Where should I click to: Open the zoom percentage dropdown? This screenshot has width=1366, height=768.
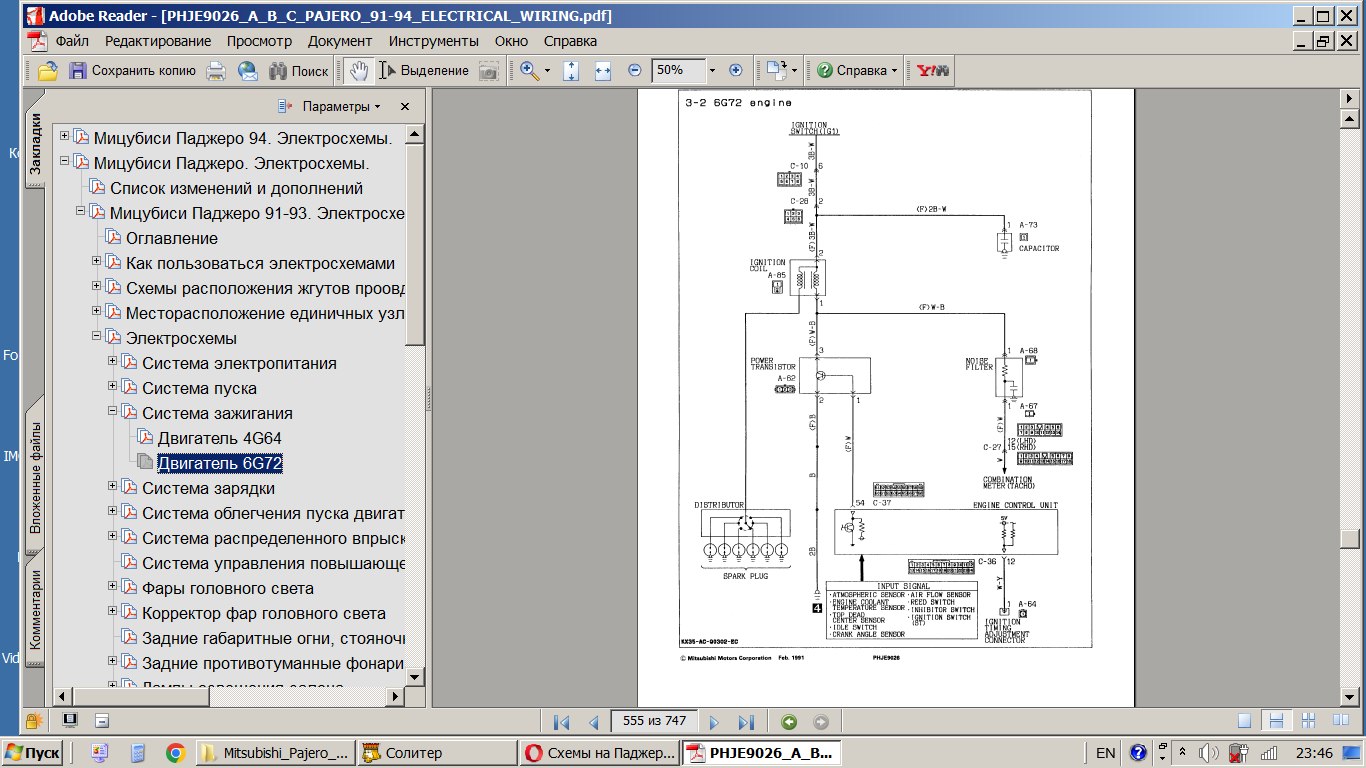pos(712,71)
